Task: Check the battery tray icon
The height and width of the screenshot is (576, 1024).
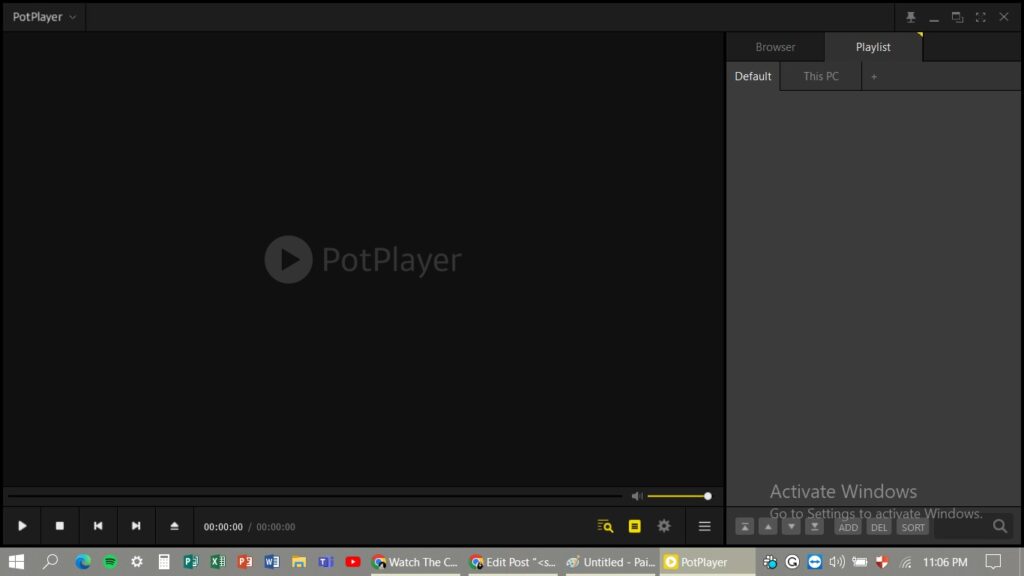Action: tap(860, 562)
